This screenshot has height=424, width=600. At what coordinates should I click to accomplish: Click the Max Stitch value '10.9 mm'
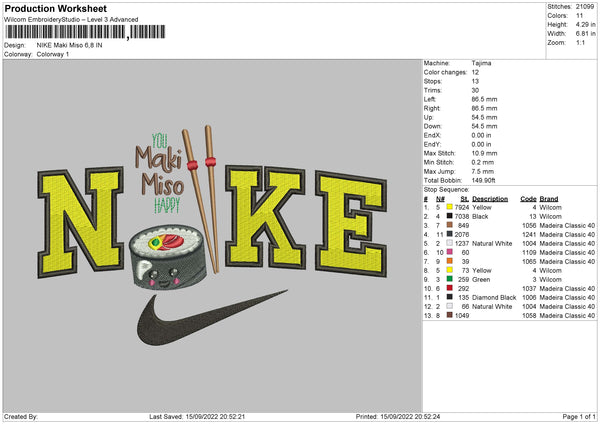[484, 153]
